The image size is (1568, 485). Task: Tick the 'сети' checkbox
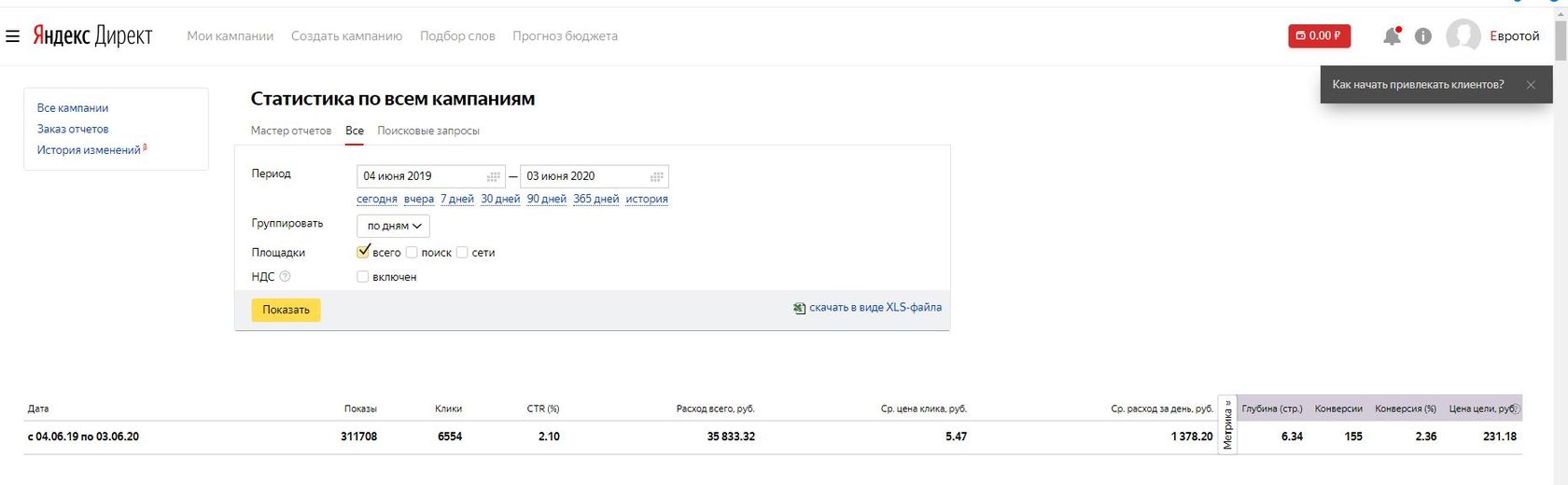462,253
